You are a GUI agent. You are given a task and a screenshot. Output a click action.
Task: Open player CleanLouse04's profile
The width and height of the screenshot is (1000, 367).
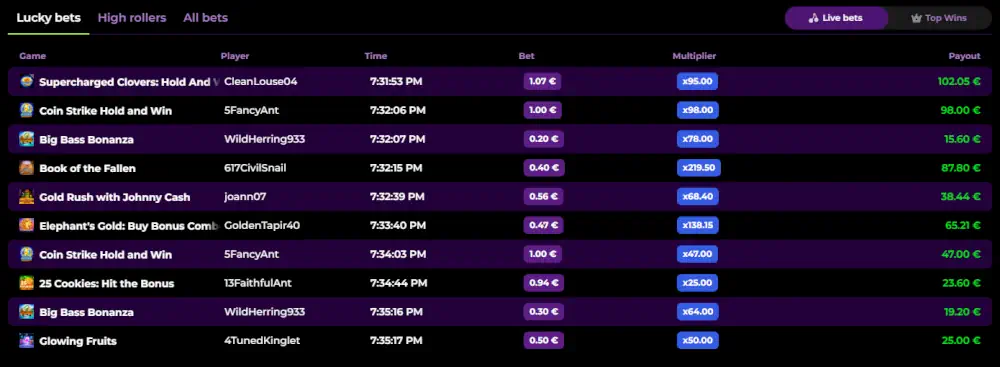tap(261, 82)
